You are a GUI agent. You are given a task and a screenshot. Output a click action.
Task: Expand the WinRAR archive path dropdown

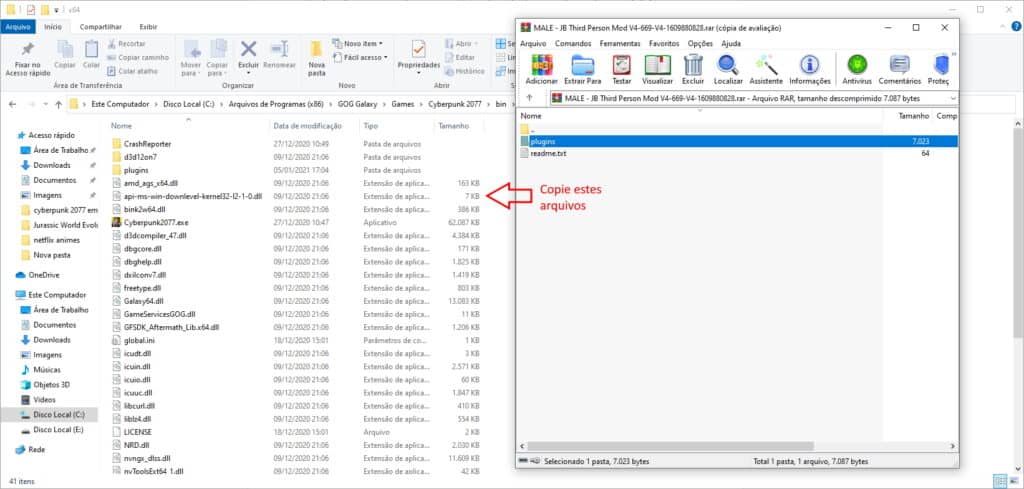pyautogui.click(x=953, y=98)
